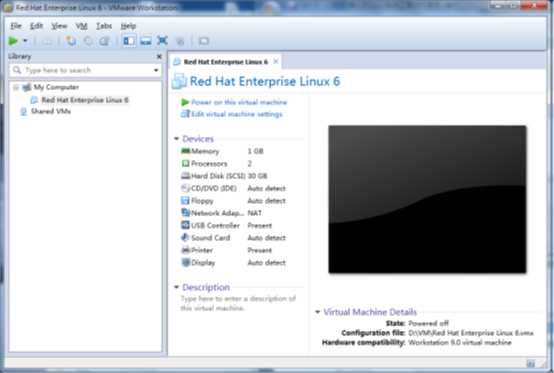Screen dimensions: 554x373
Task: Close the Red Hat Enterprise Linux 6 tab
Action: pyautogui.click(x=276, y=61)
